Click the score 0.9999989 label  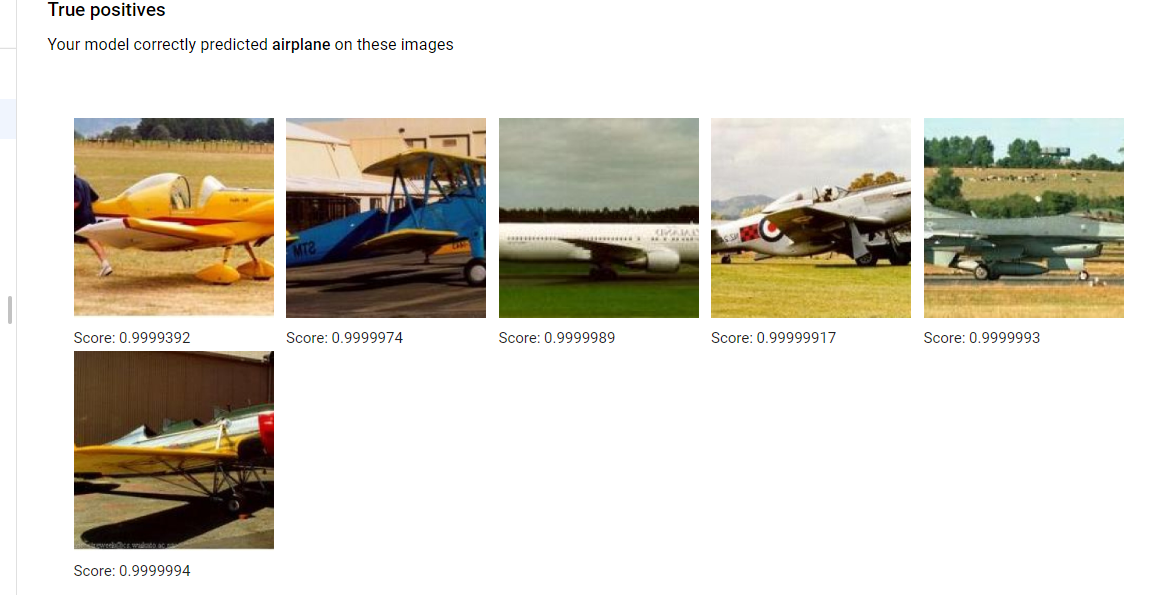pos(557,338)
